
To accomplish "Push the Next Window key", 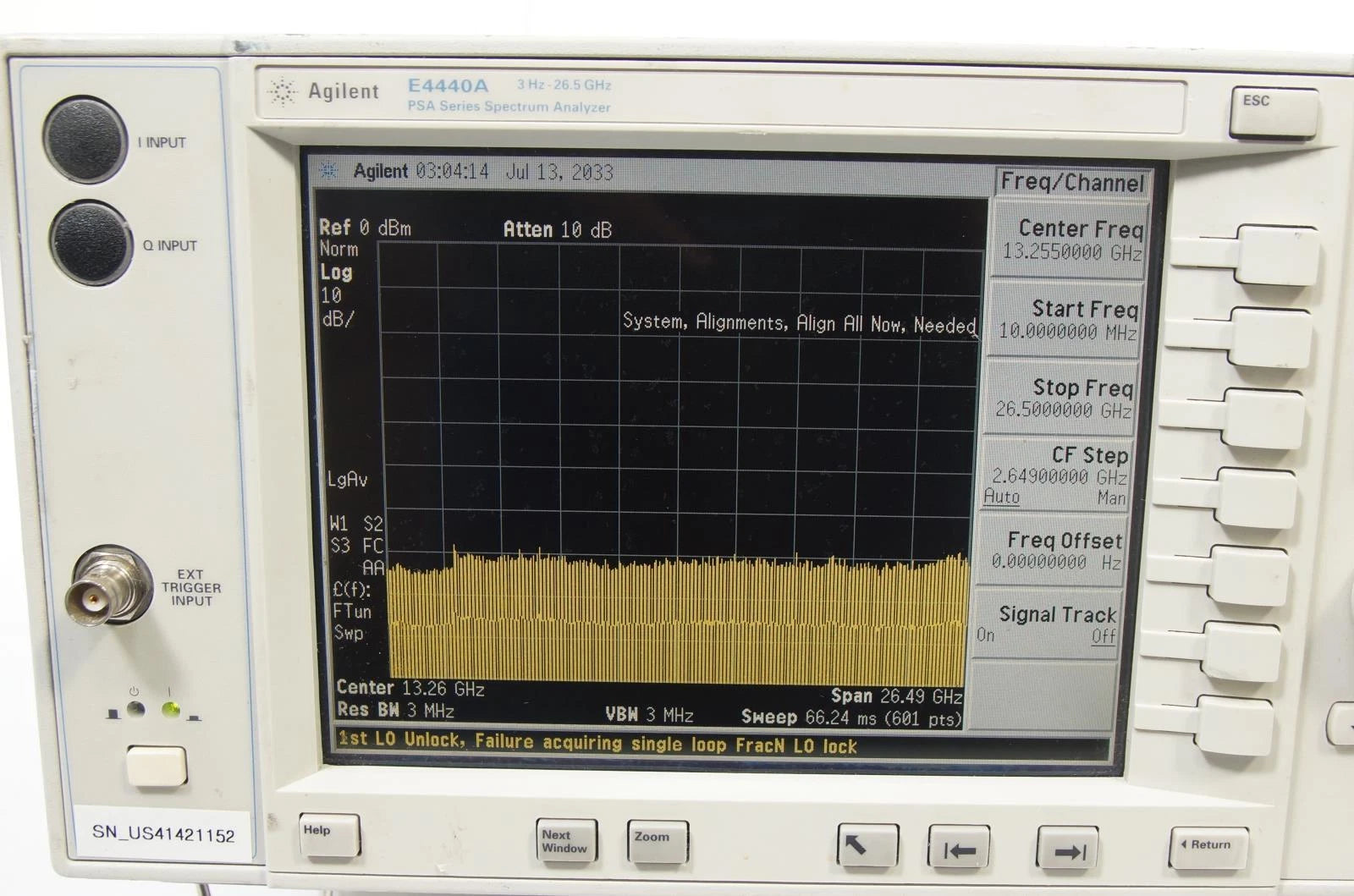I will click(566, 840).
